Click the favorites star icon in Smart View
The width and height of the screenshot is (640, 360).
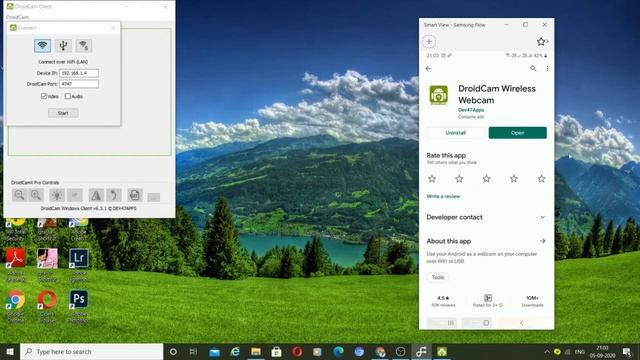point(541,41)
